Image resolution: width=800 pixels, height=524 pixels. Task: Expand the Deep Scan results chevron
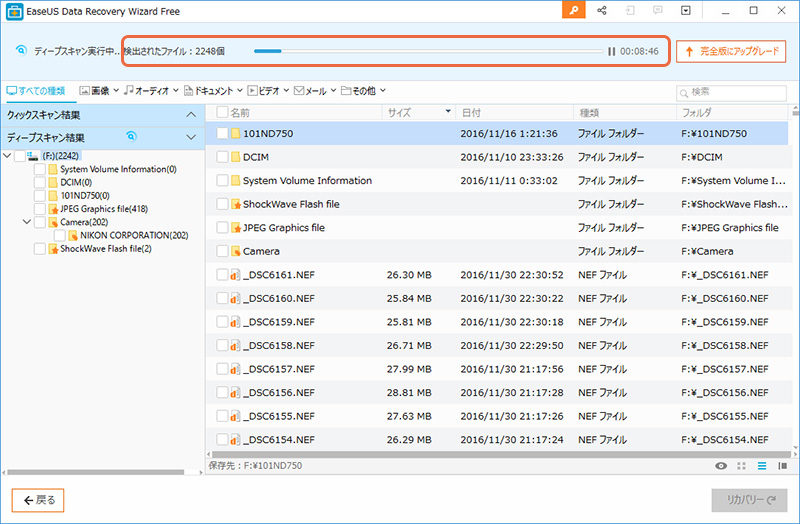(x=191, y=137)
